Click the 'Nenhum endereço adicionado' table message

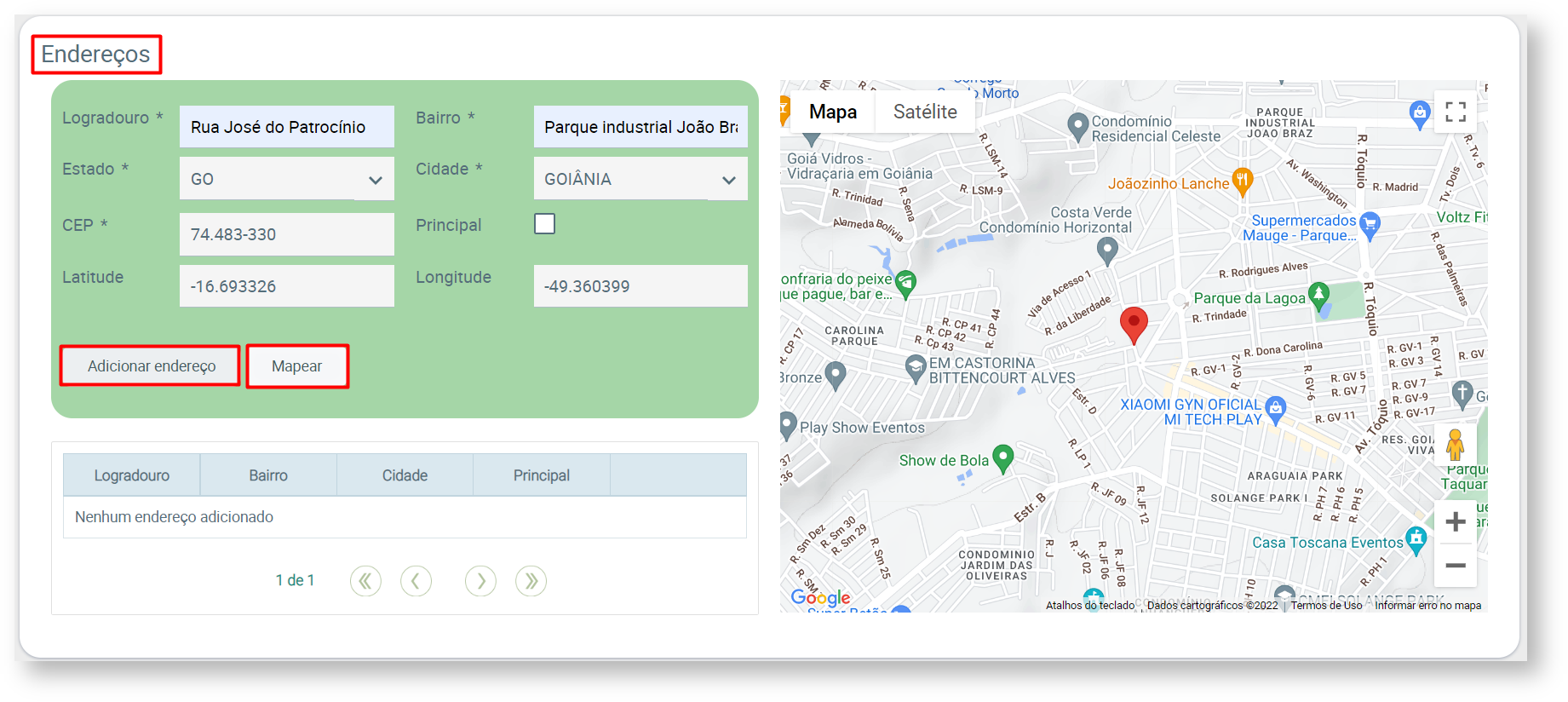[x=174, y=517]
